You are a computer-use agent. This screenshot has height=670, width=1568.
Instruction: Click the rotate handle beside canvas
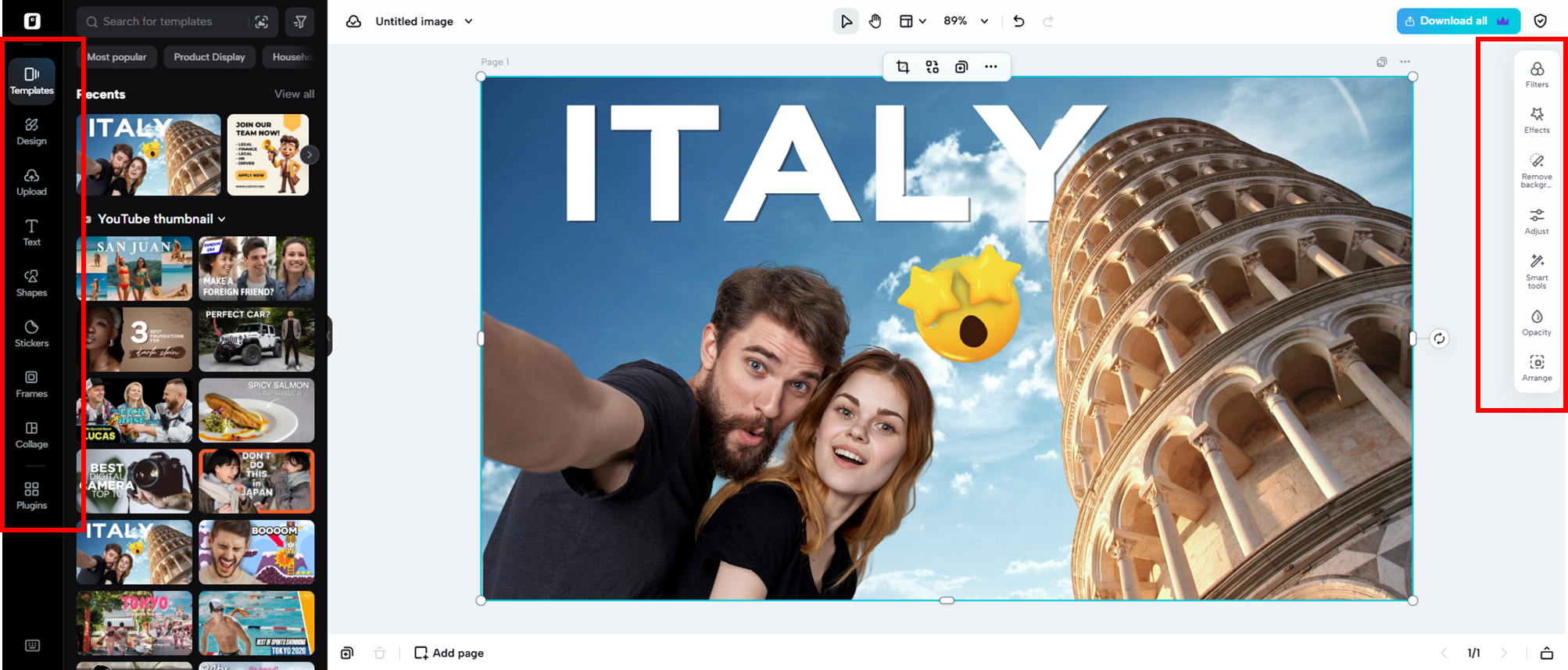tap(1439, 339)
